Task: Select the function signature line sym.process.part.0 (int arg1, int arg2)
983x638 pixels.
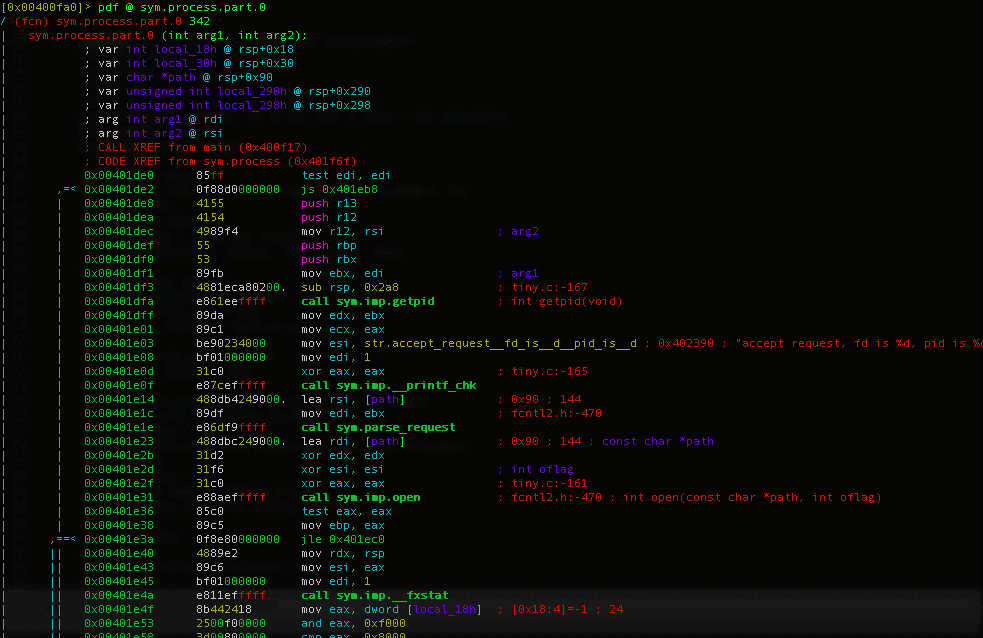Action: (x=167, y=35)
